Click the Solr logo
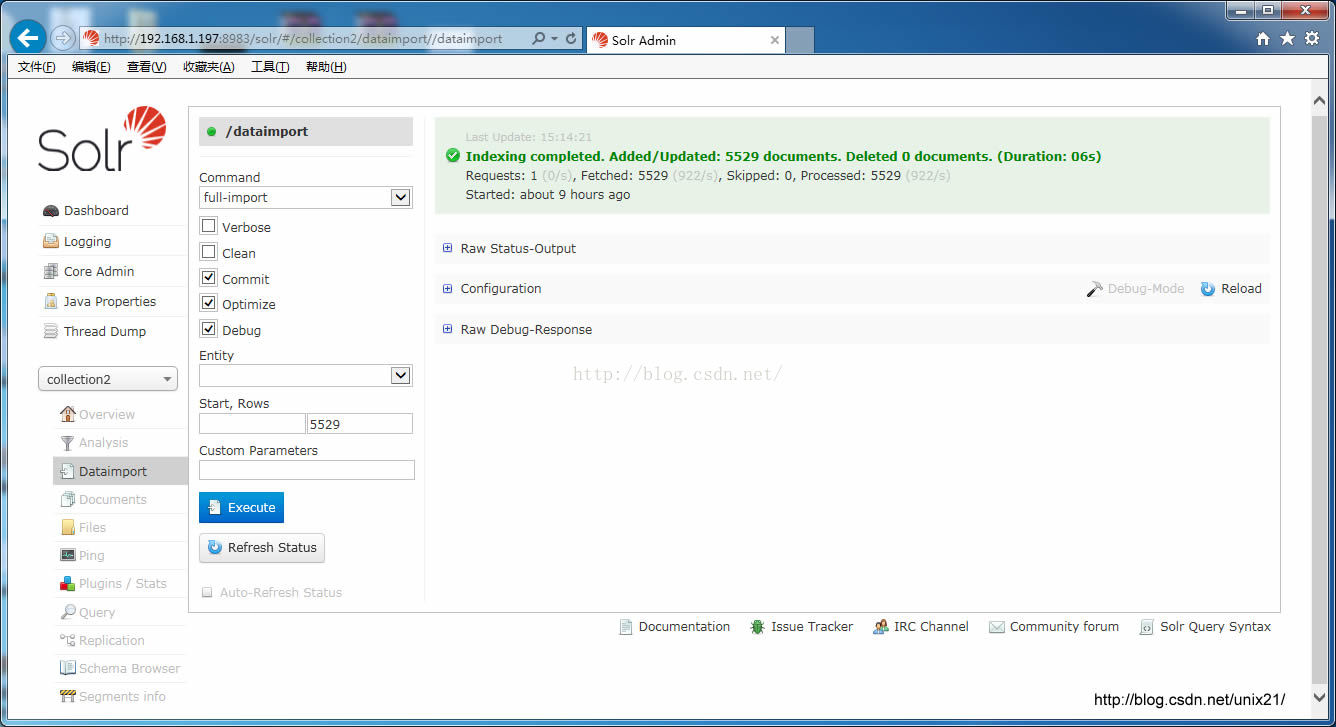1336x727 pixels. click(102, 139)
